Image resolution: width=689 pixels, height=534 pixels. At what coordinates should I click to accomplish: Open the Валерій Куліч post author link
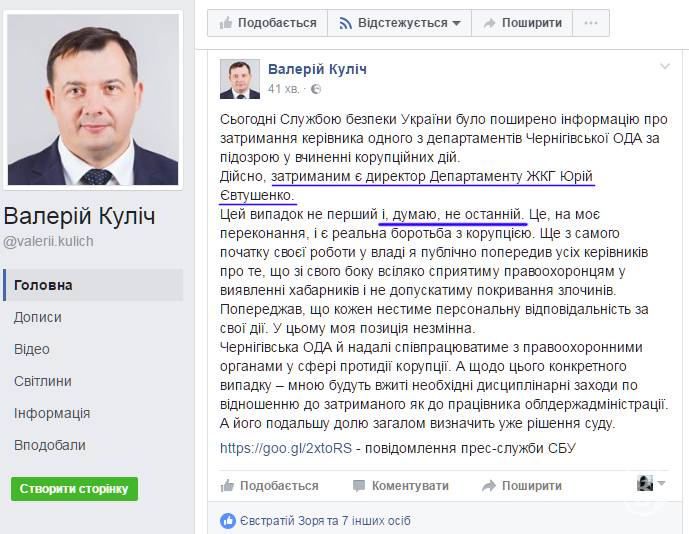317,69
